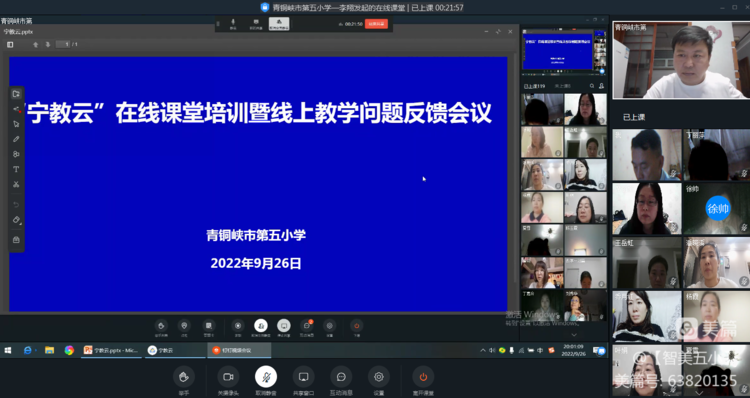Click the third icon in inner meeting bar
Viewport: 750px width, 398px height.
coord(209,326)
